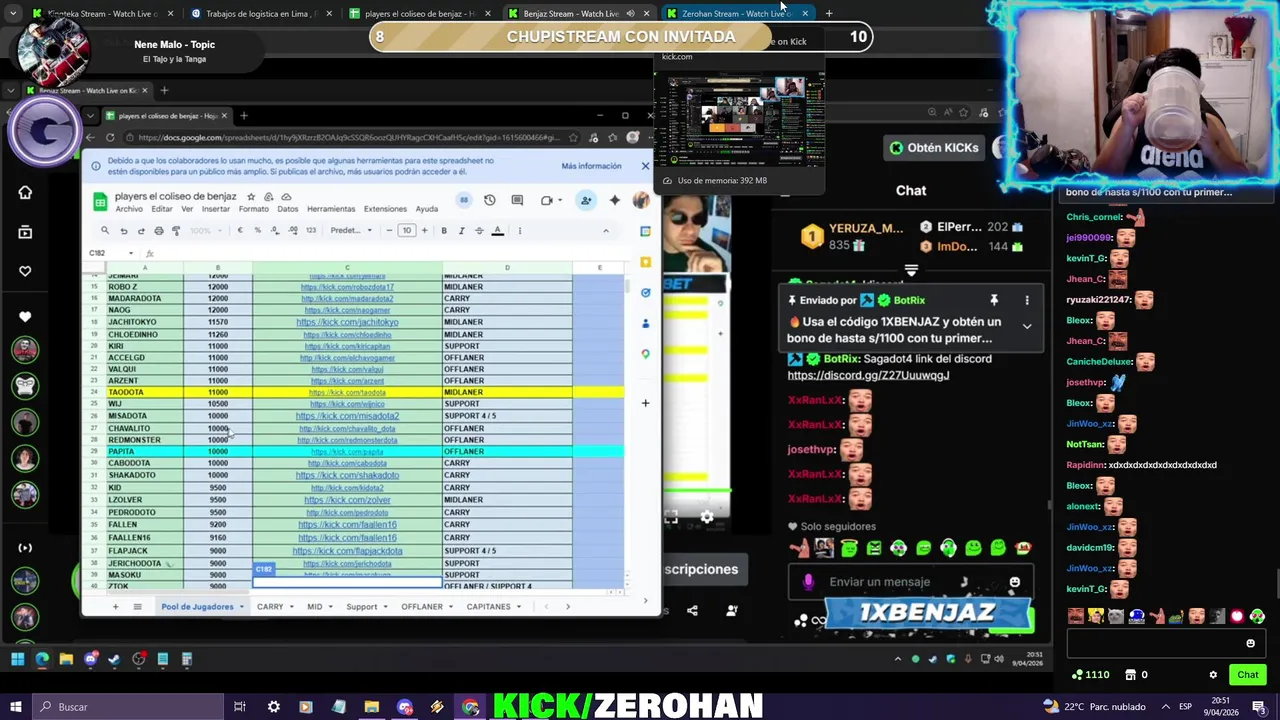The width and height of the screenshot is (1280, 720).
Task: Open the Predet... font dropdown
Action: (x=351, y=231)
